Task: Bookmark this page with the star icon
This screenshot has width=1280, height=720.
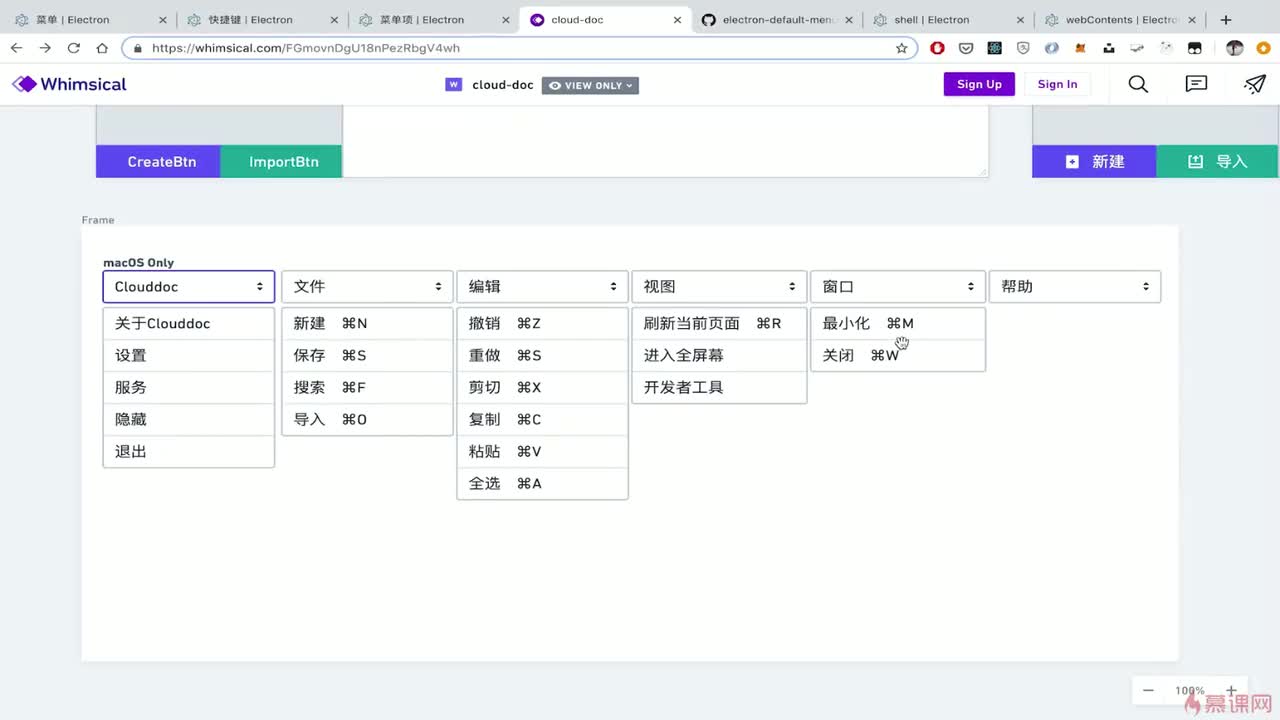Action: pos(901,48)
